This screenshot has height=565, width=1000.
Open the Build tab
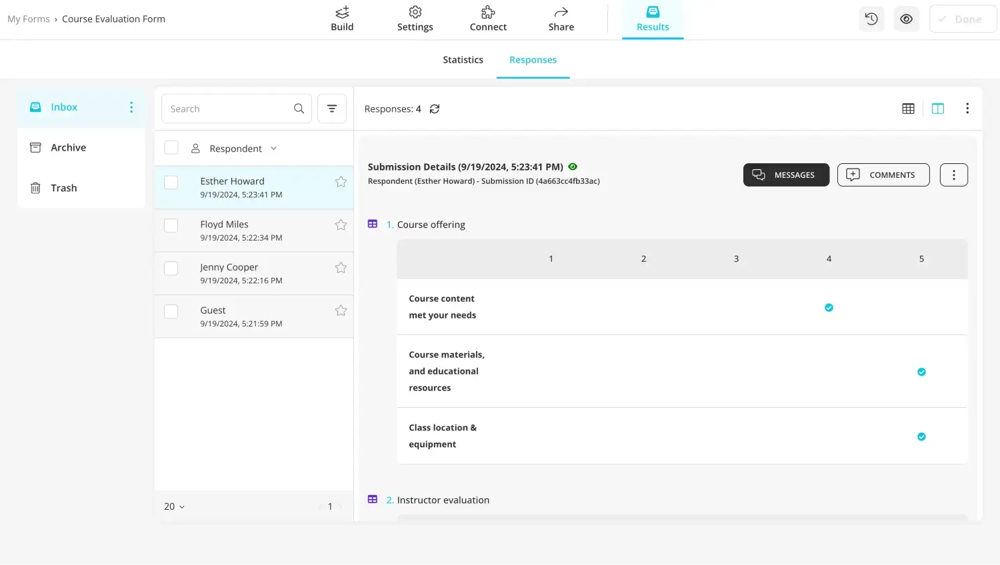pos(342,19)
